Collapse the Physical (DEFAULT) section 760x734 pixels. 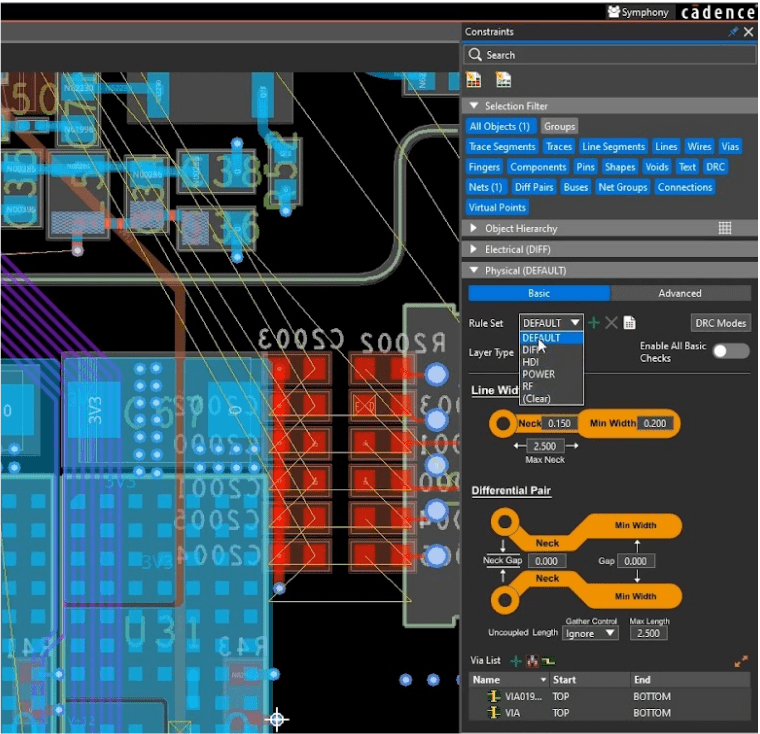point(474,270)
